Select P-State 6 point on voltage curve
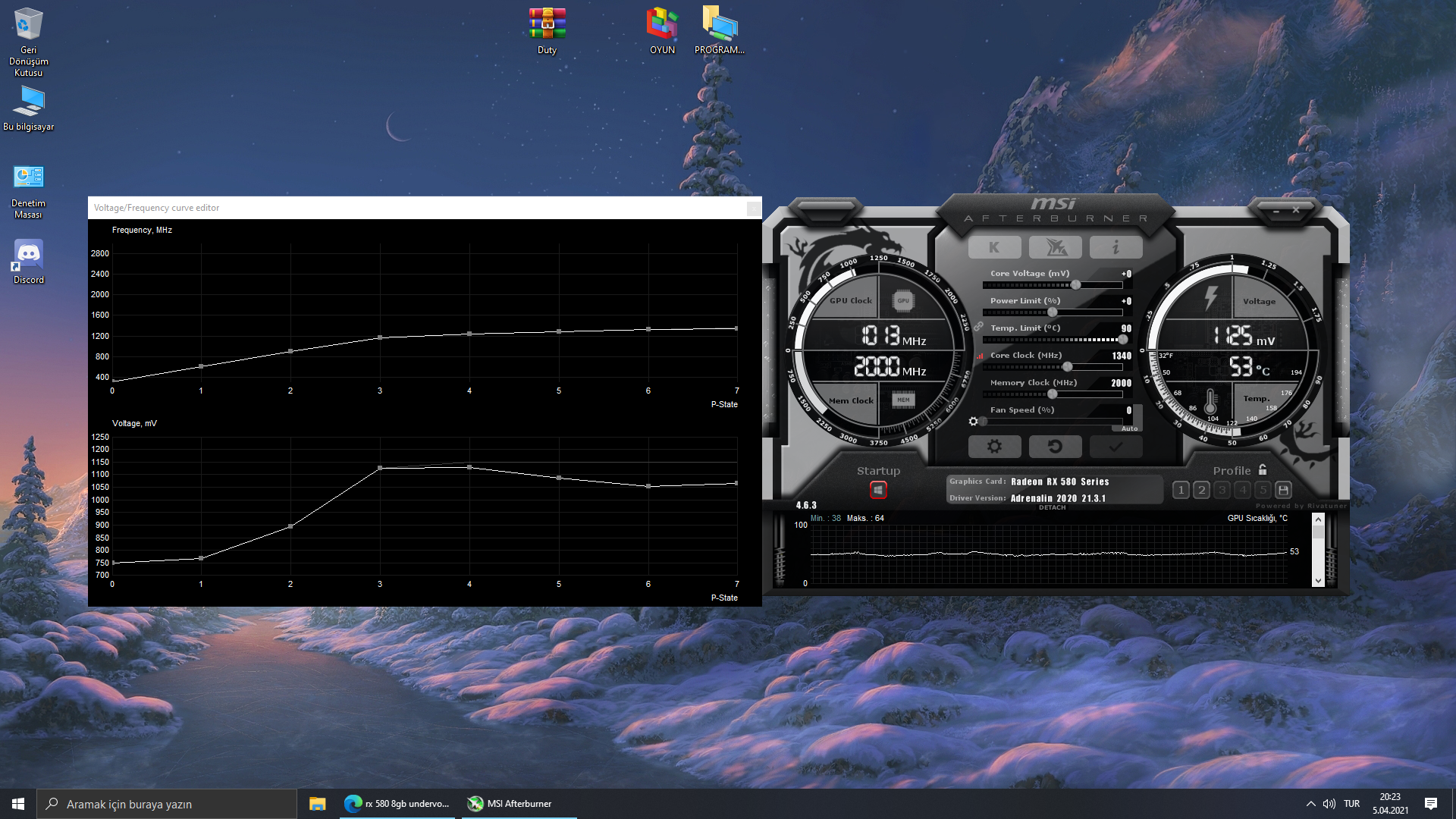The height and width of the screenshot is (819, 1456). coord(648,486)
